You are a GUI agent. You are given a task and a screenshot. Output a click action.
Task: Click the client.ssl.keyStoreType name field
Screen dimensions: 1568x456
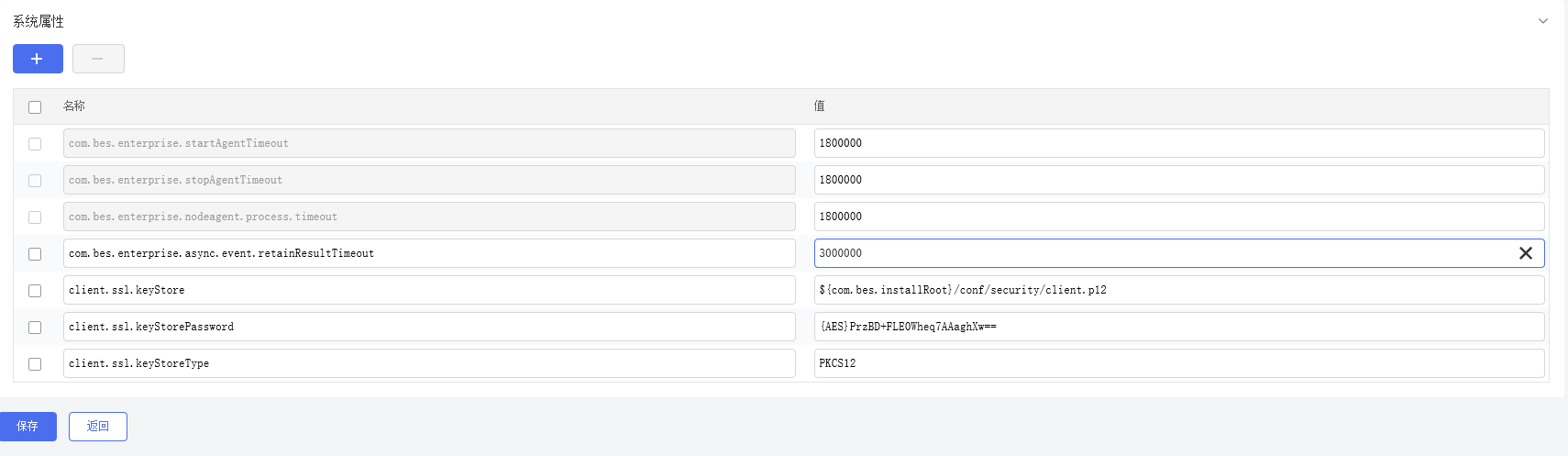[428, 363]
